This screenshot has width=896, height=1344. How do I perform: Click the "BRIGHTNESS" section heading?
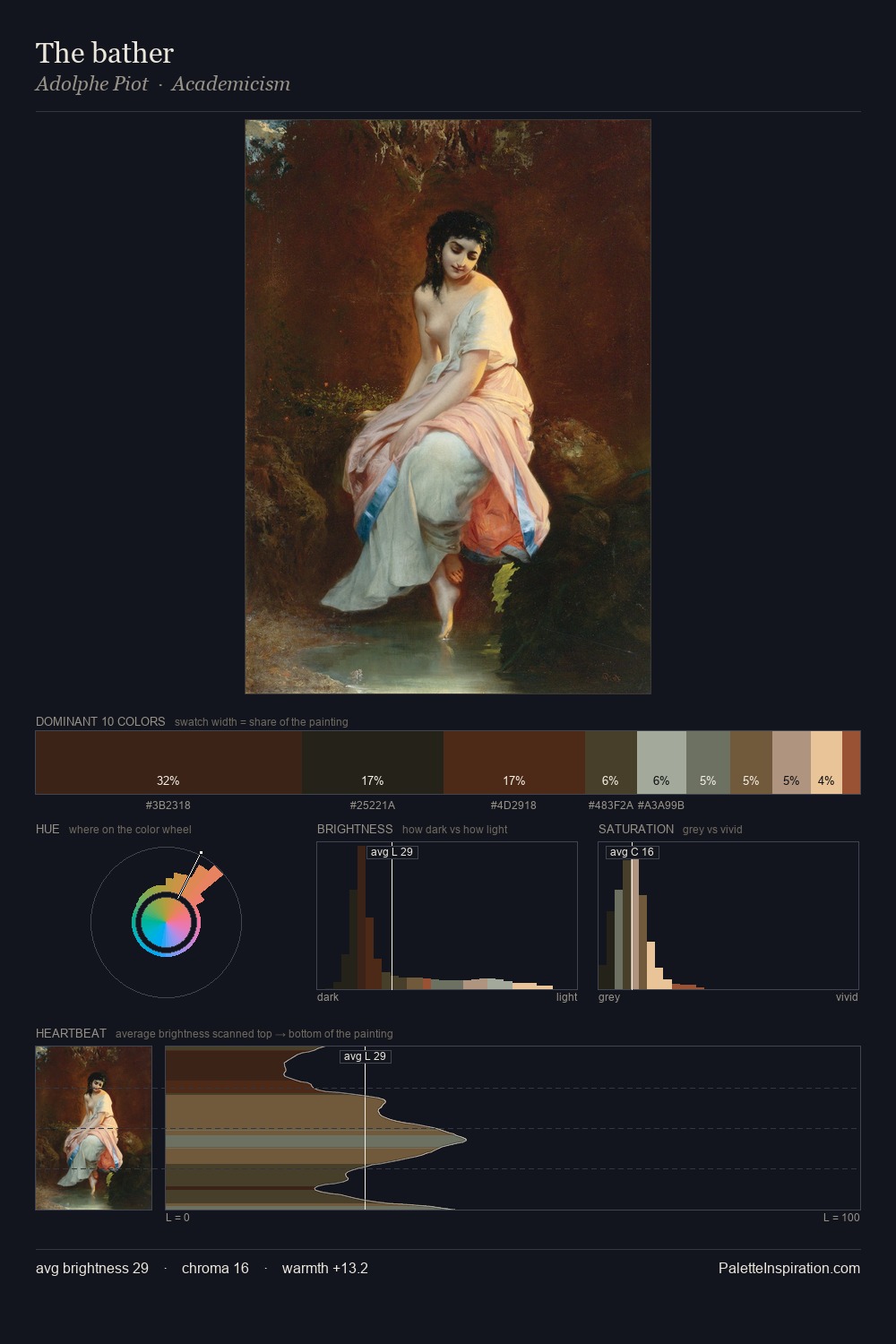(x=355, y=829)
